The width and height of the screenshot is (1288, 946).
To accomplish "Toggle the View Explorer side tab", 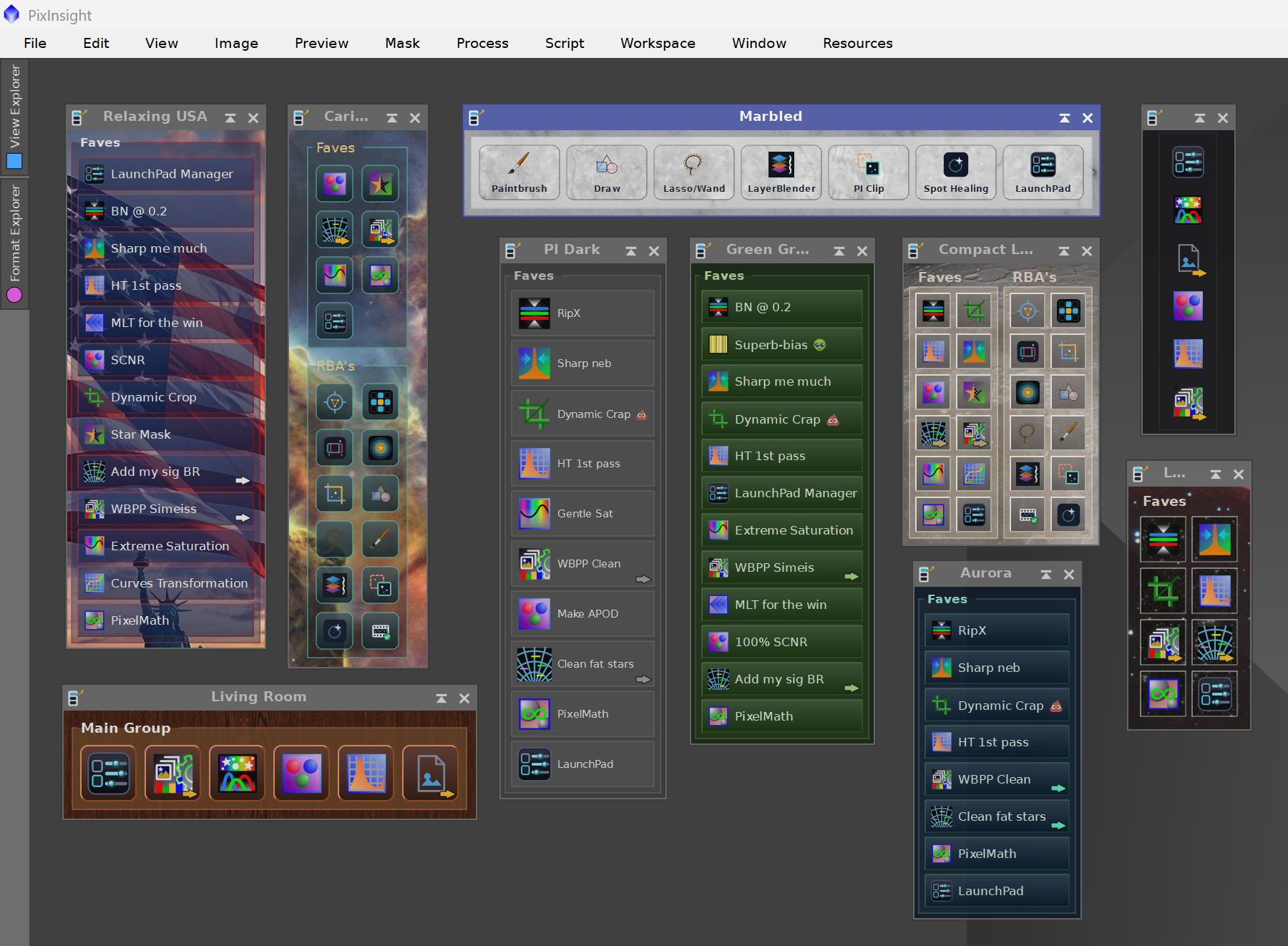I will [14, 116].
